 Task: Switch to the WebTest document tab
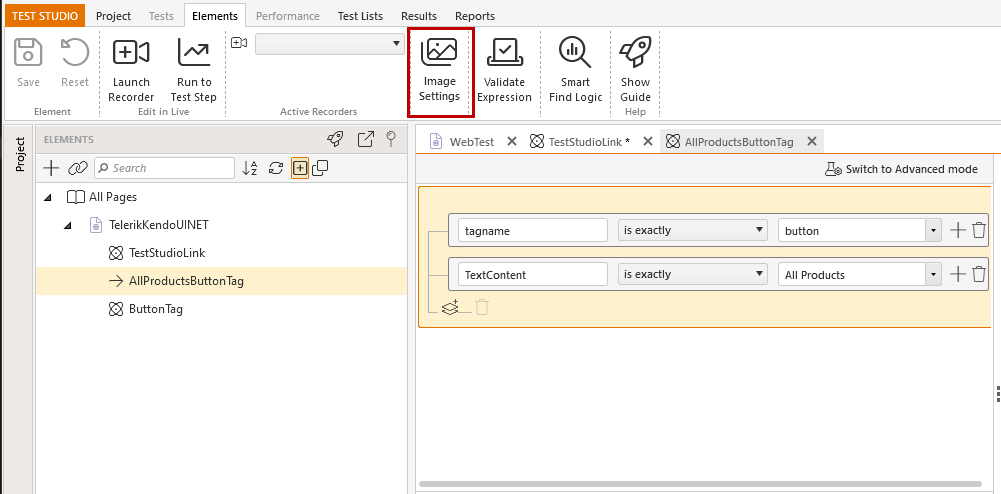[472, 142]
